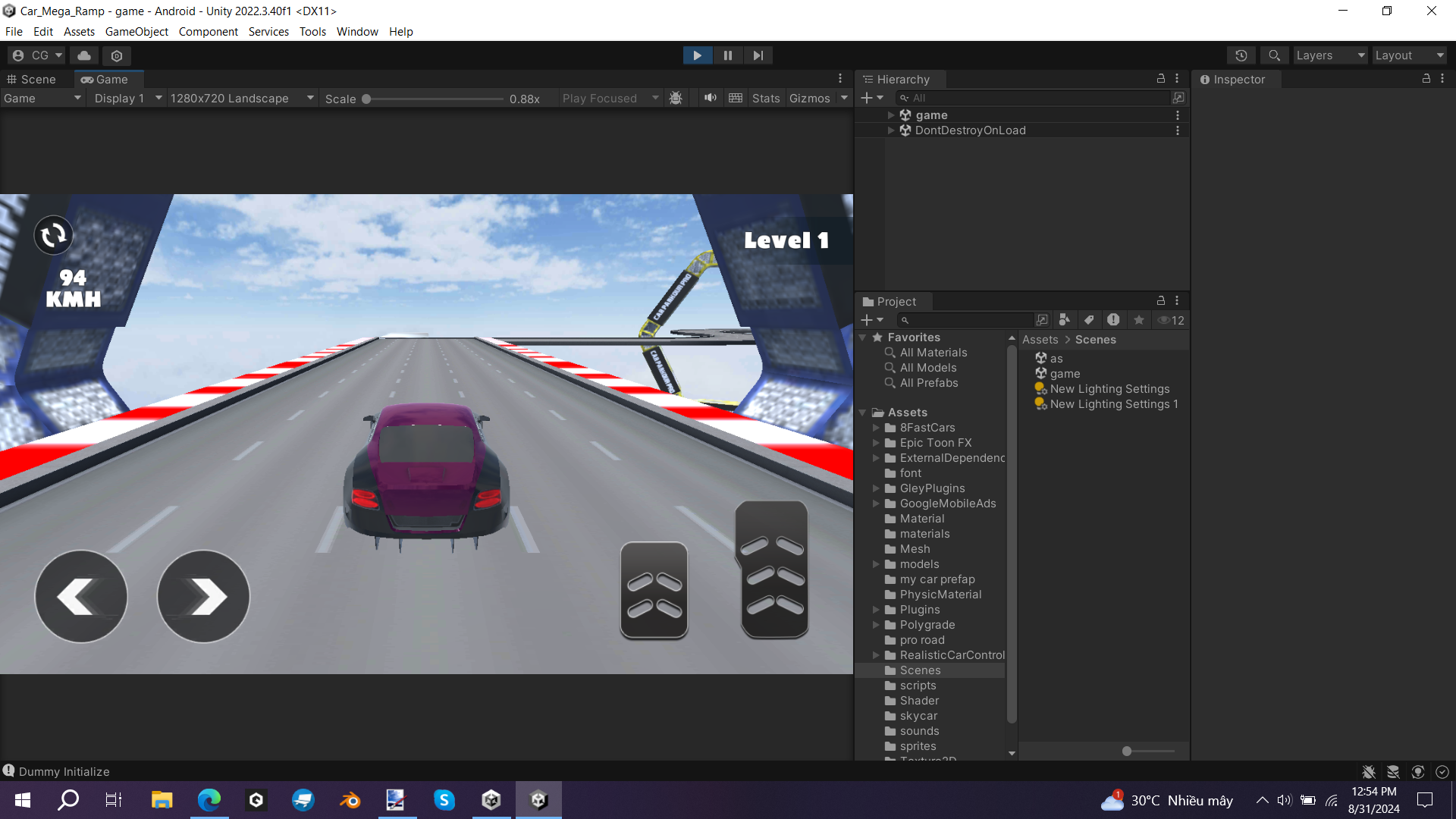This screenshot has height=819, width=1456.
Task: Open the Play Focused dropdown
Action: [610, 99]
